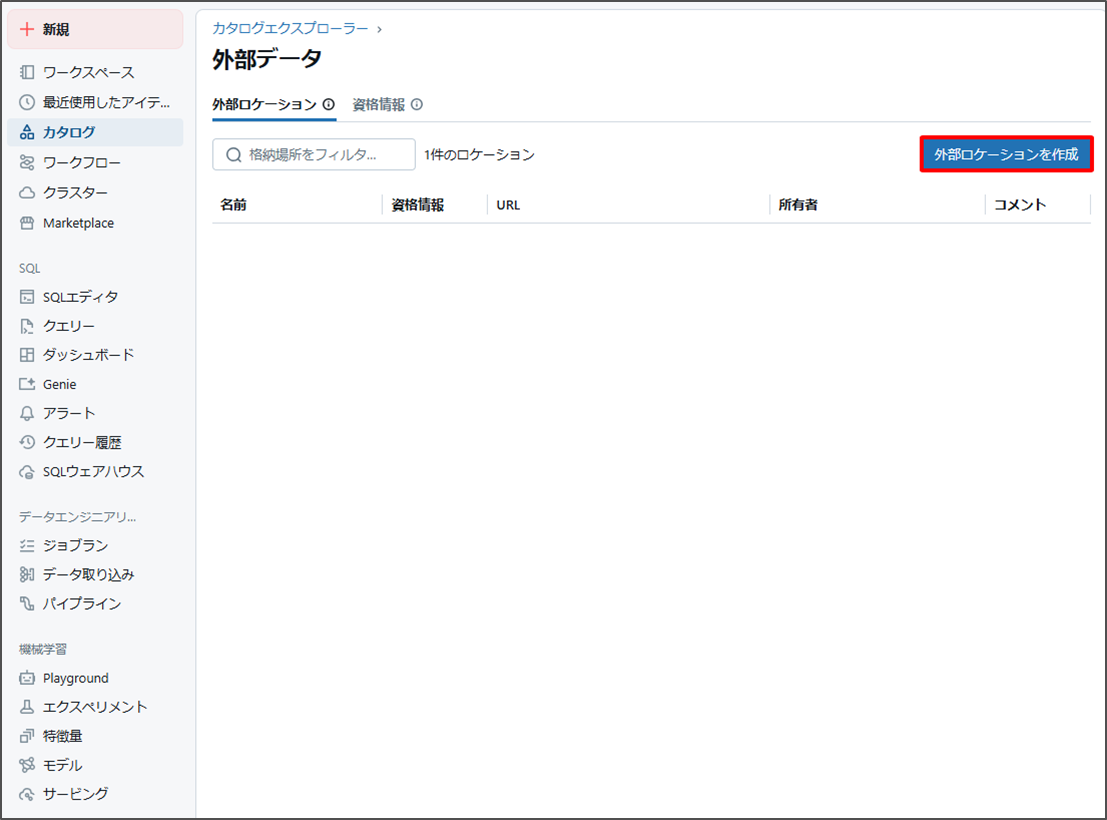
Task: Click the アラート bell icon
Action: (27, 413)
